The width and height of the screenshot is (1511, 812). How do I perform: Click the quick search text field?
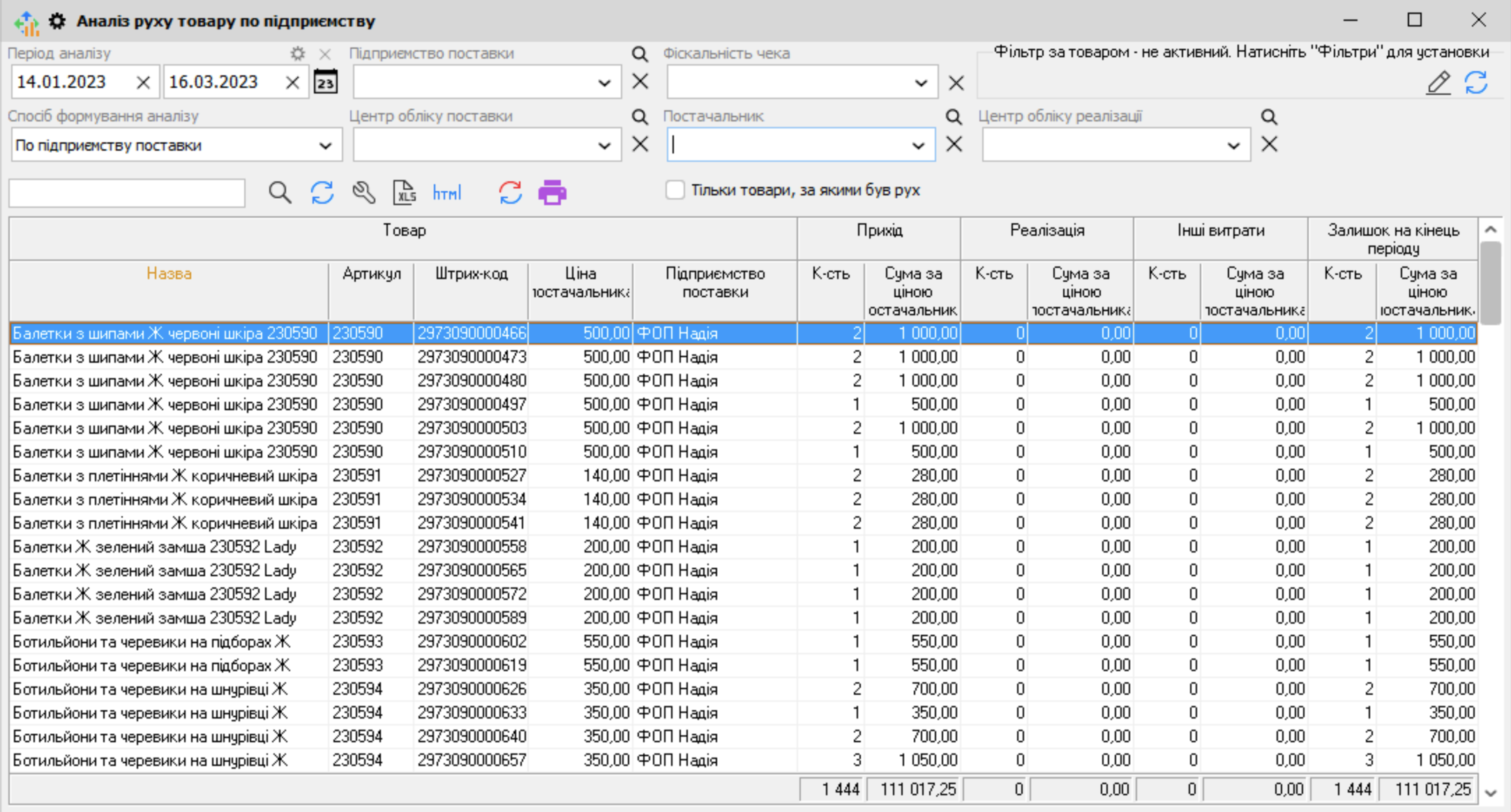127,193
